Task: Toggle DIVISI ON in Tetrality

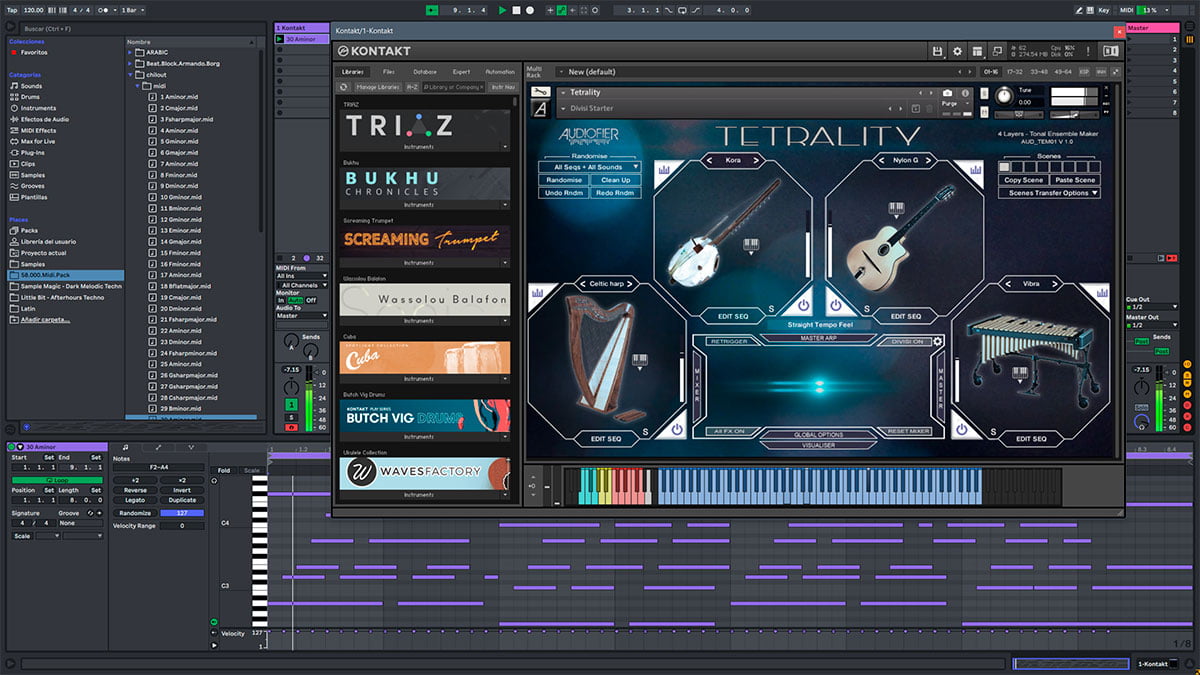Action: click(908, 342)
